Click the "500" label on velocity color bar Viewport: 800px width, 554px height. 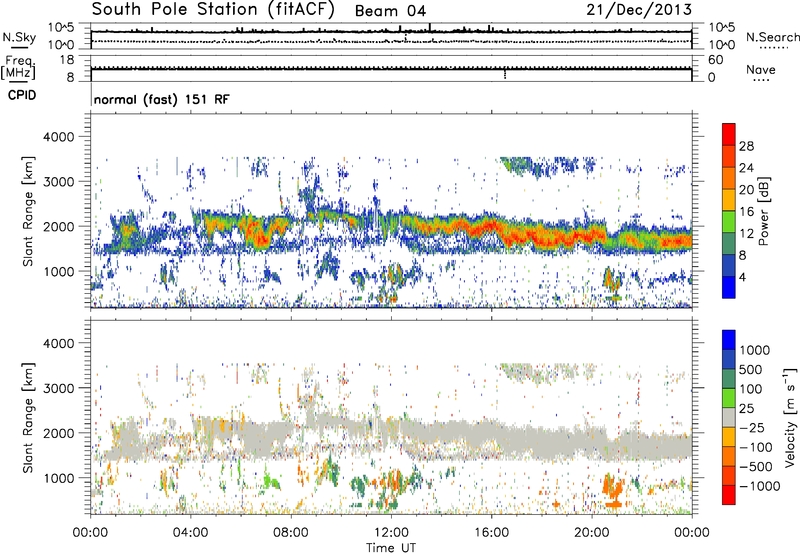pos(753,370)
